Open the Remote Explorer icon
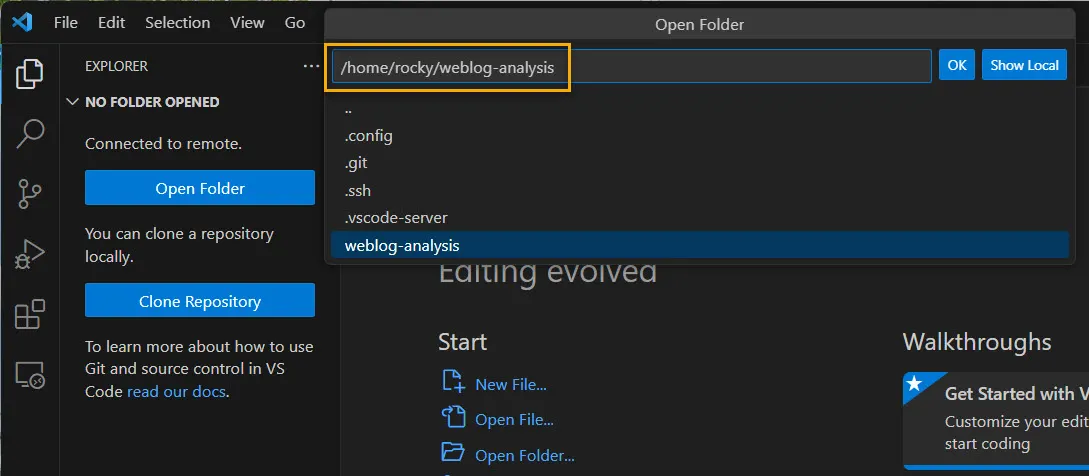The height and width of the screenshot is (476, 1089). pos(30,375)
